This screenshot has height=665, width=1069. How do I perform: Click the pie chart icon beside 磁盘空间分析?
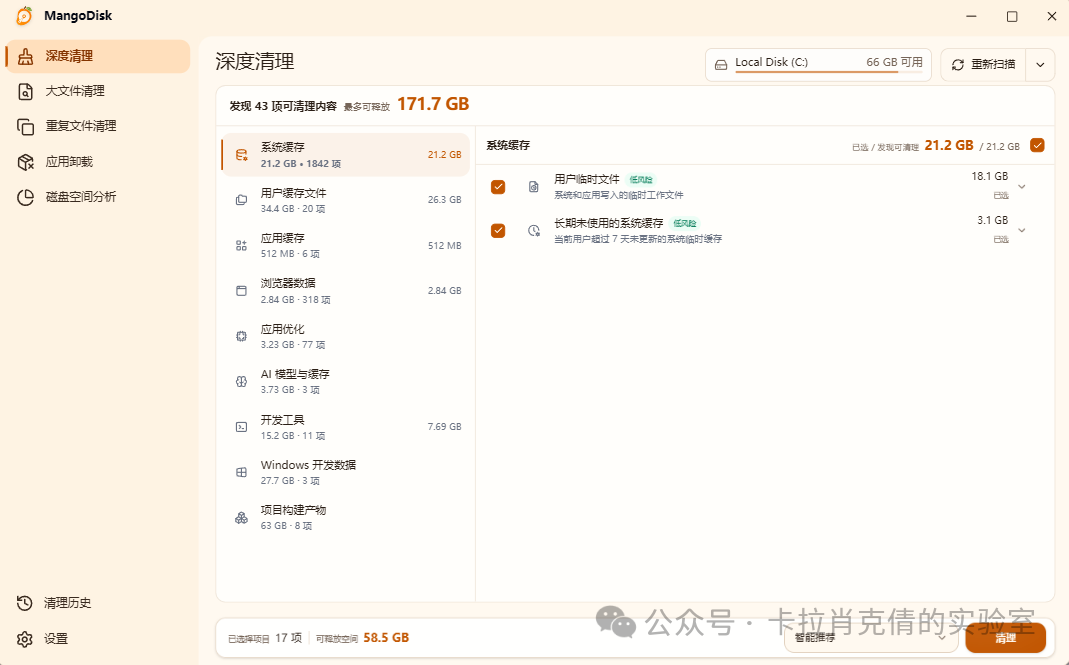(x=25, y=197)
